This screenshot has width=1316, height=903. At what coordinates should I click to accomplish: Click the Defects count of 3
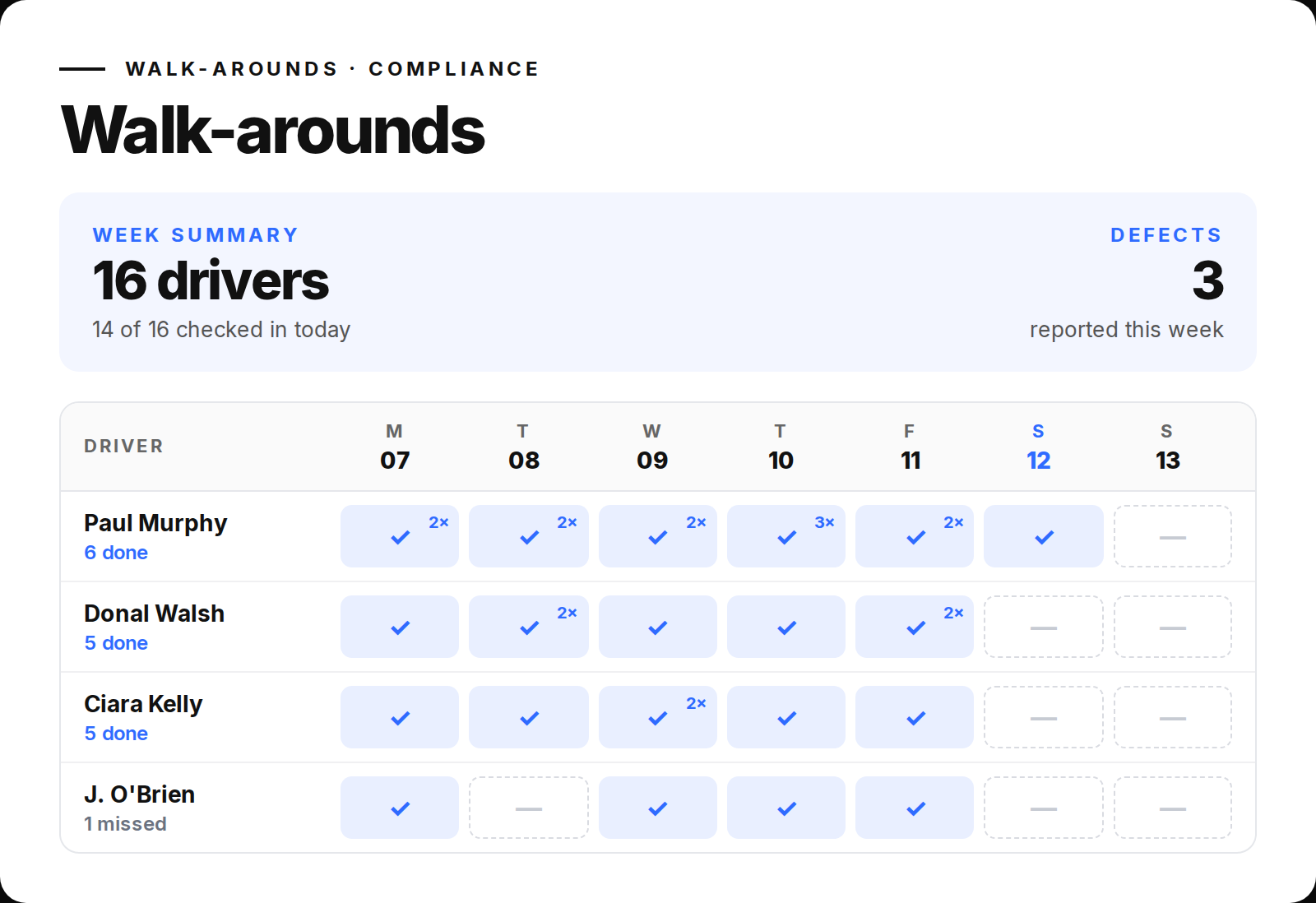1208,280
